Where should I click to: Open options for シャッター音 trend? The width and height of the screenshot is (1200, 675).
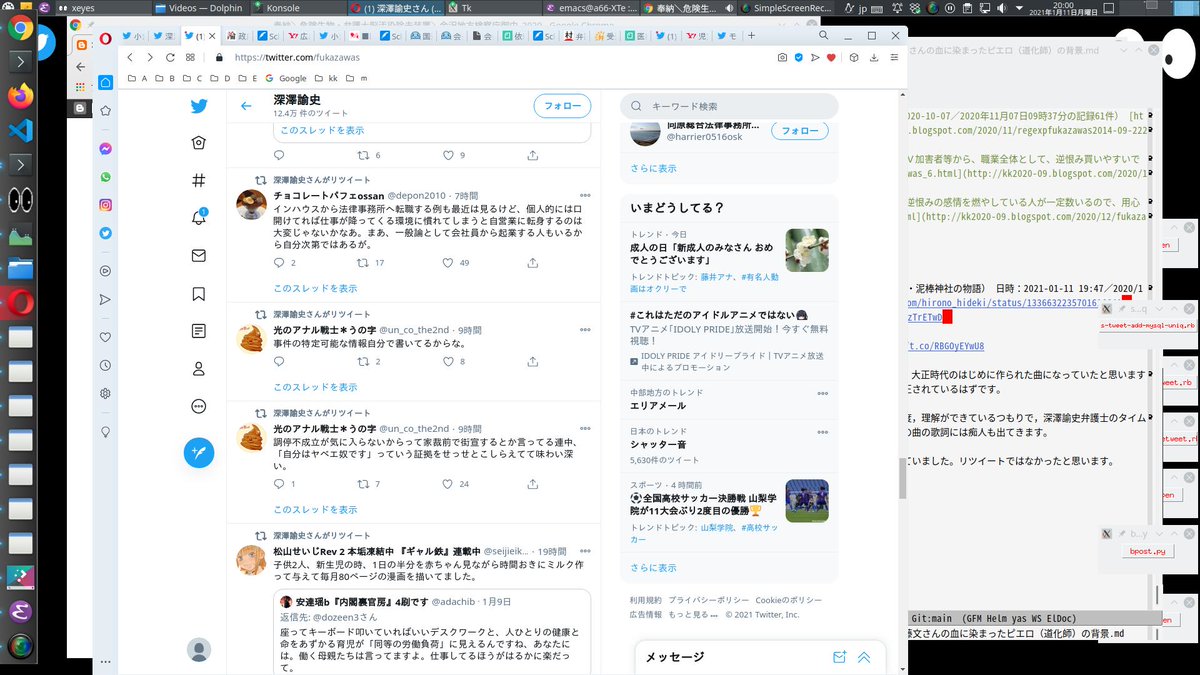(823, 431)
